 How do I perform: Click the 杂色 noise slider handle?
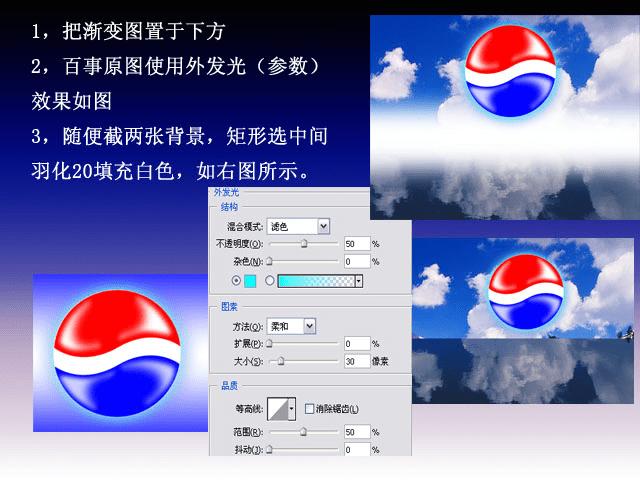click(x=269, y=261)
